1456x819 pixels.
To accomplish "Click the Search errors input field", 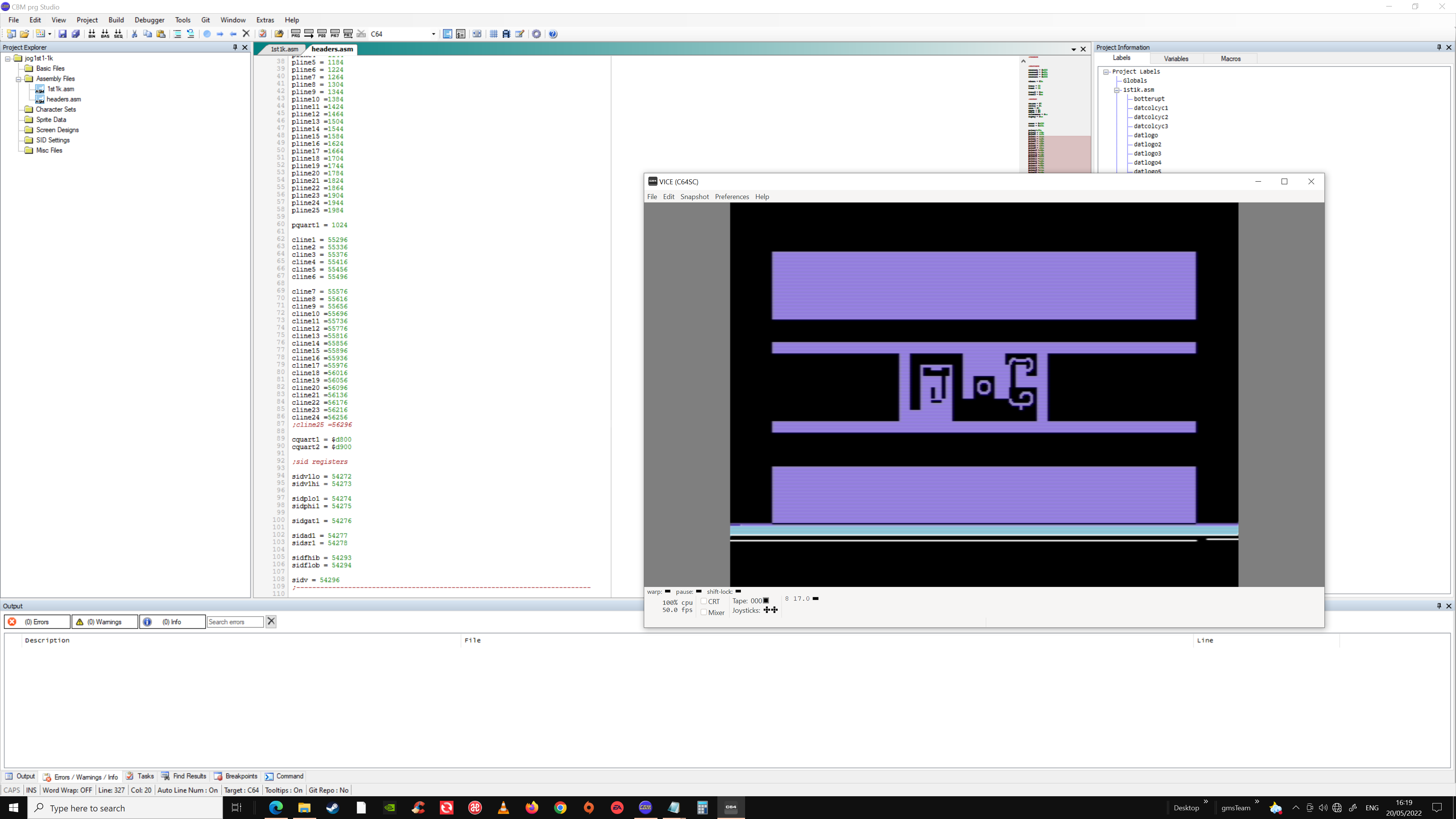I will 235,622.
